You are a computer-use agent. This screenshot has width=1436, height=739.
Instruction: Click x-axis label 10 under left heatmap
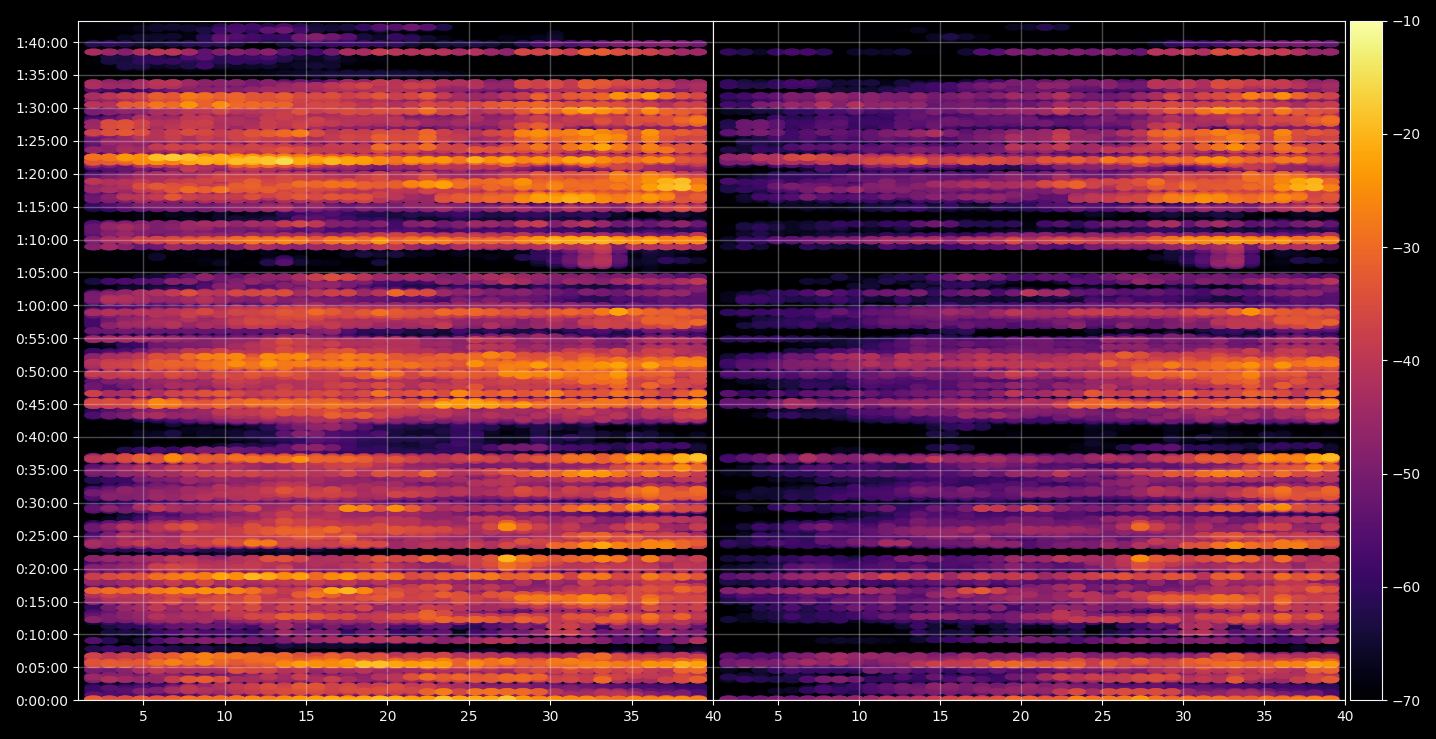[225, 717]
